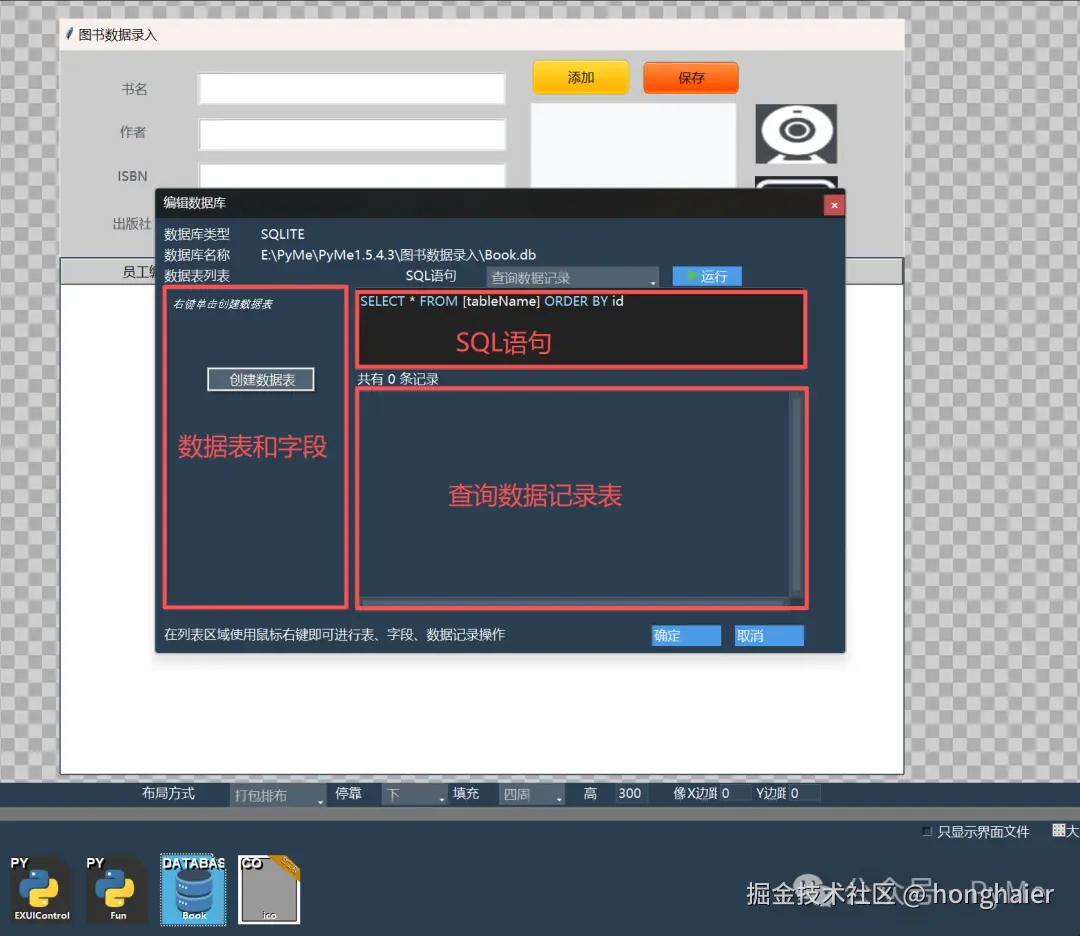Open the EXUIControl Python file icon
1080x936 pixels.
pos(40,888)
